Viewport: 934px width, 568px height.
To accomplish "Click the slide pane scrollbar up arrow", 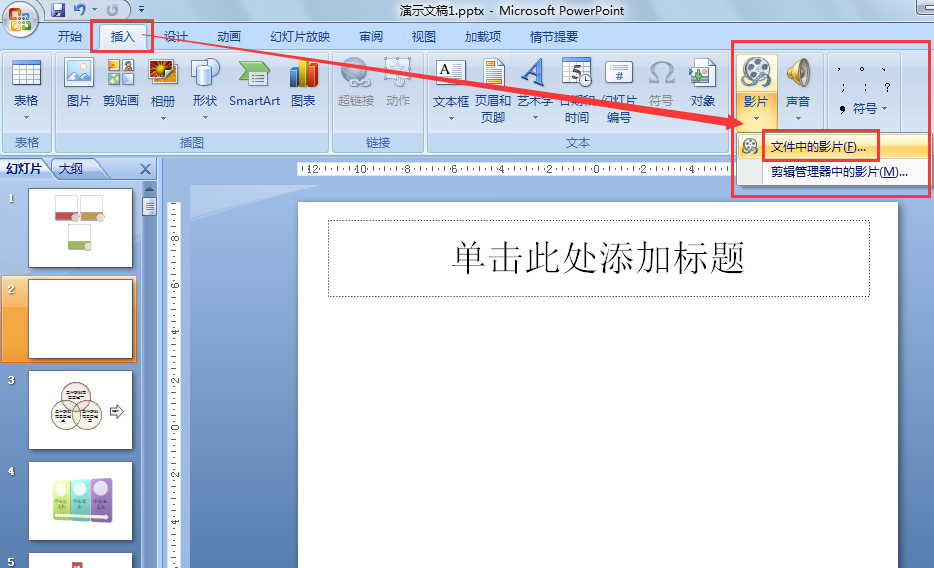I will [x=150, y=189].
